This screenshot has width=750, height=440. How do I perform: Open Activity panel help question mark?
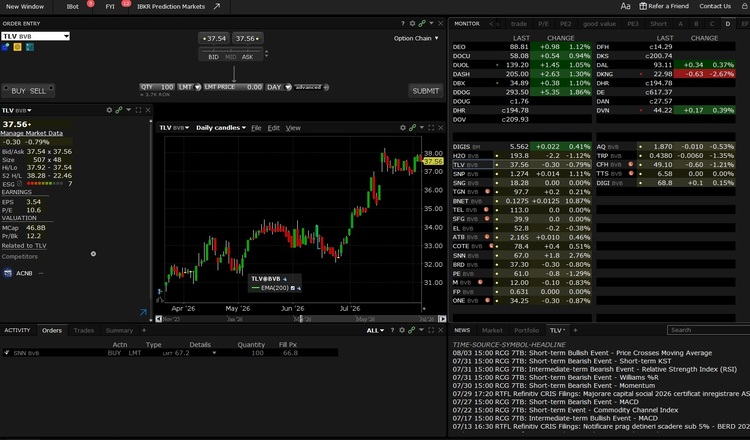click(x=392, y=330)
